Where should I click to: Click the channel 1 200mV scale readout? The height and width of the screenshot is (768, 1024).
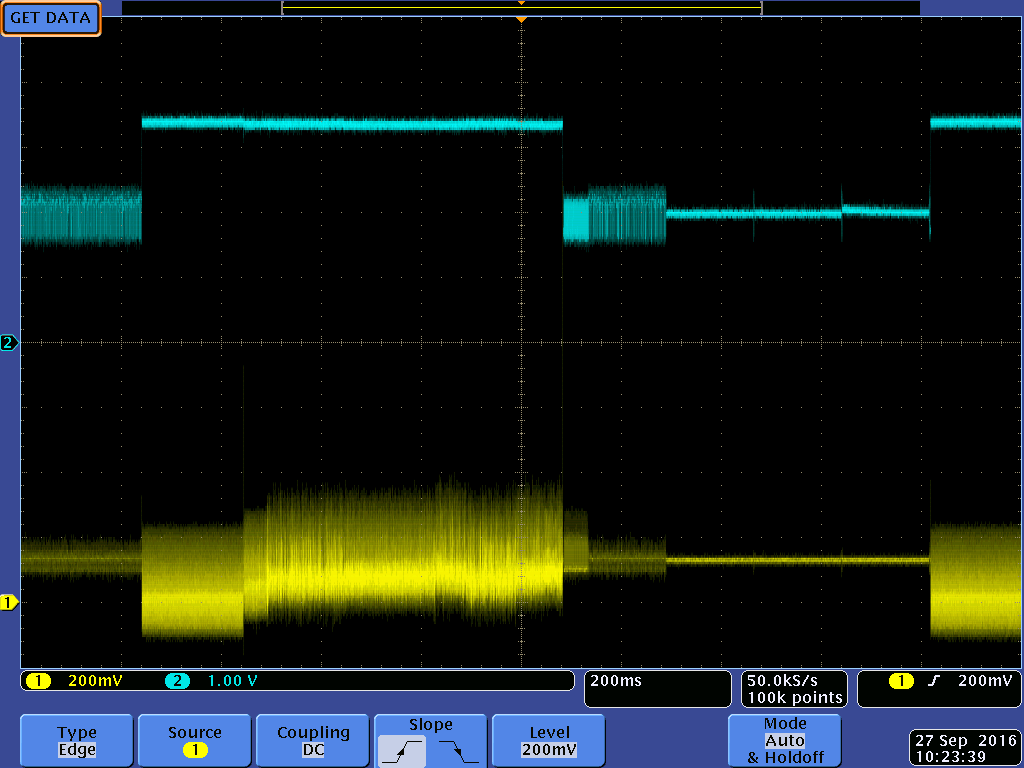95,680
